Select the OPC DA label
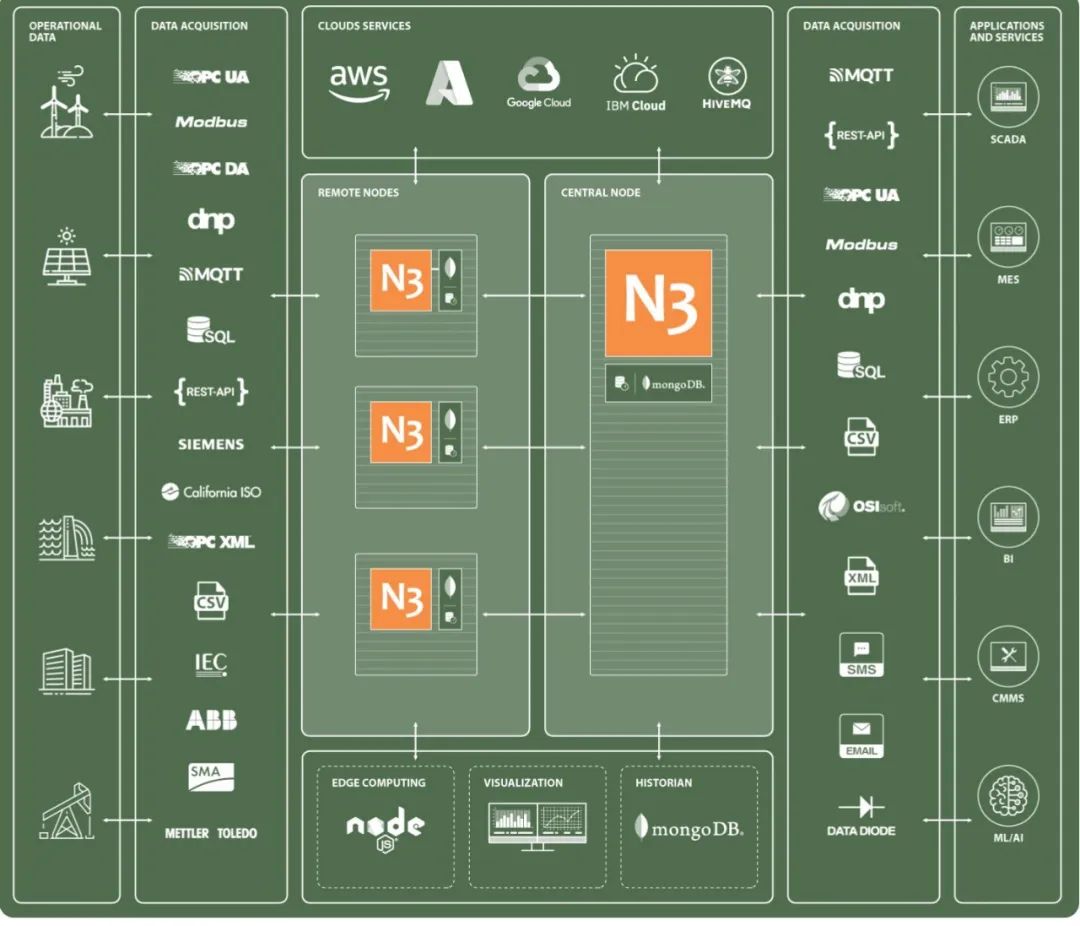 pos(211,169)
